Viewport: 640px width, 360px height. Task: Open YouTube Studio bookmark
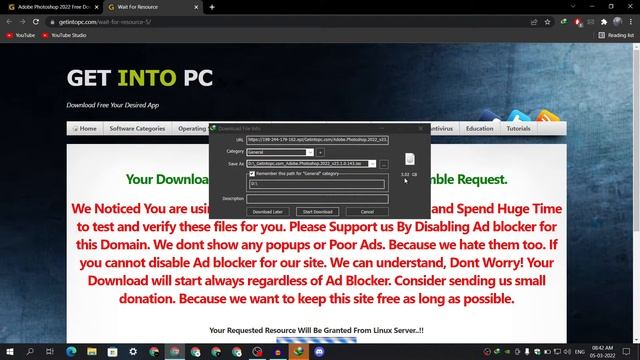pyautogui.click(x=64, y=36)
